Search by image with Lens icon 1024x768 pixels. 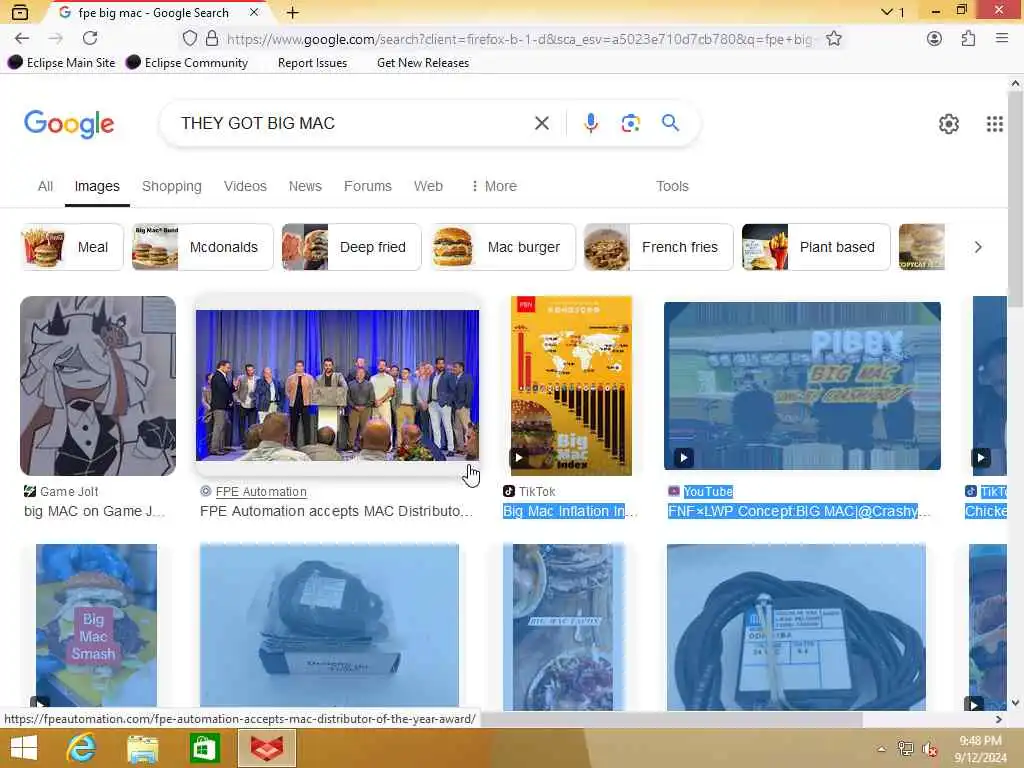click(630, 123)
